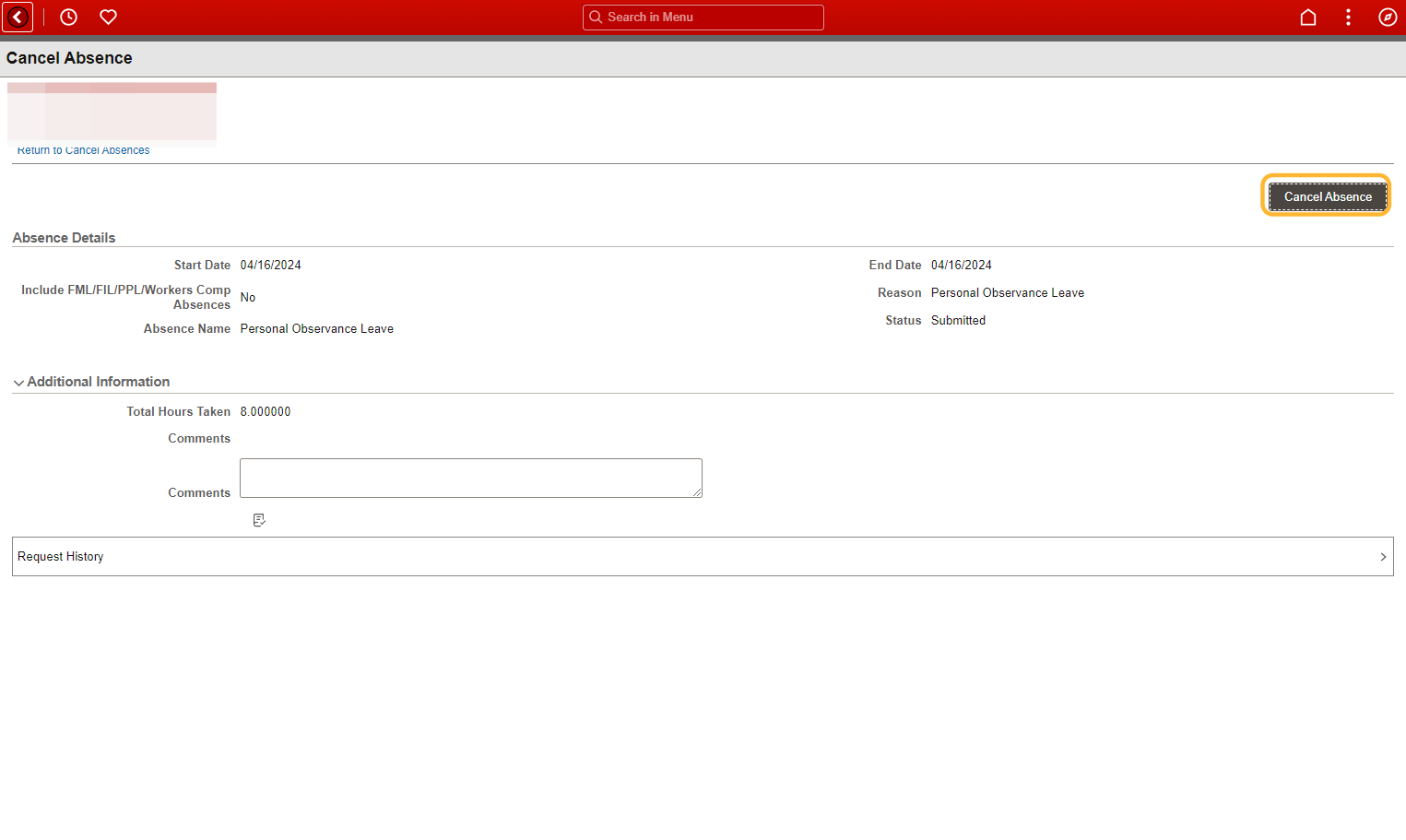
Task: Click the Back arrow icon
Action: [x=18, y=17]
